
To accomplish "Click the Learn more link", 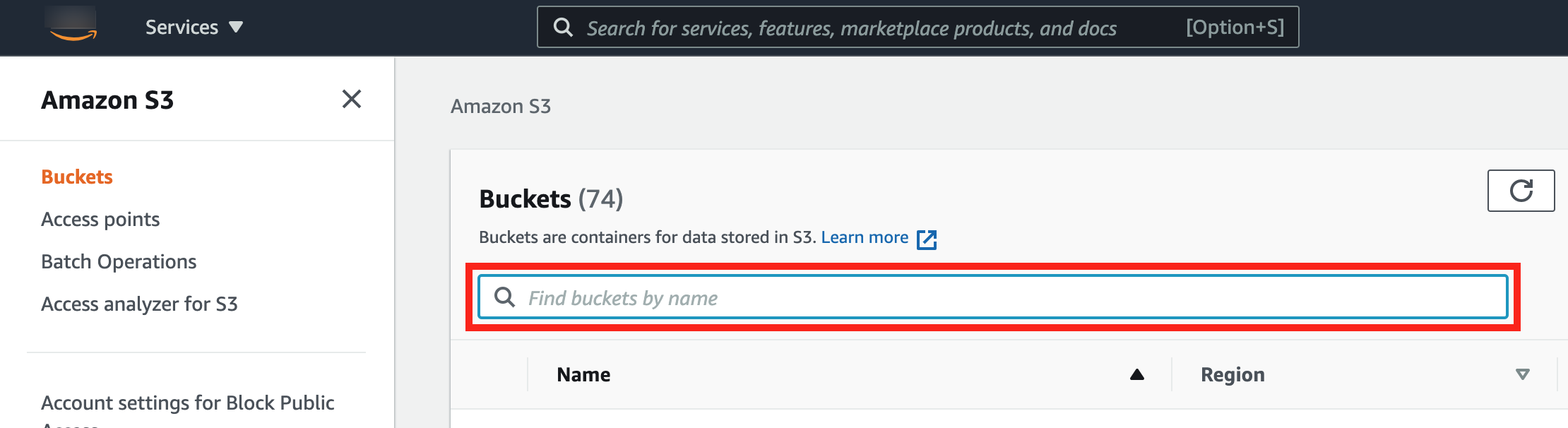I will 864,238.
